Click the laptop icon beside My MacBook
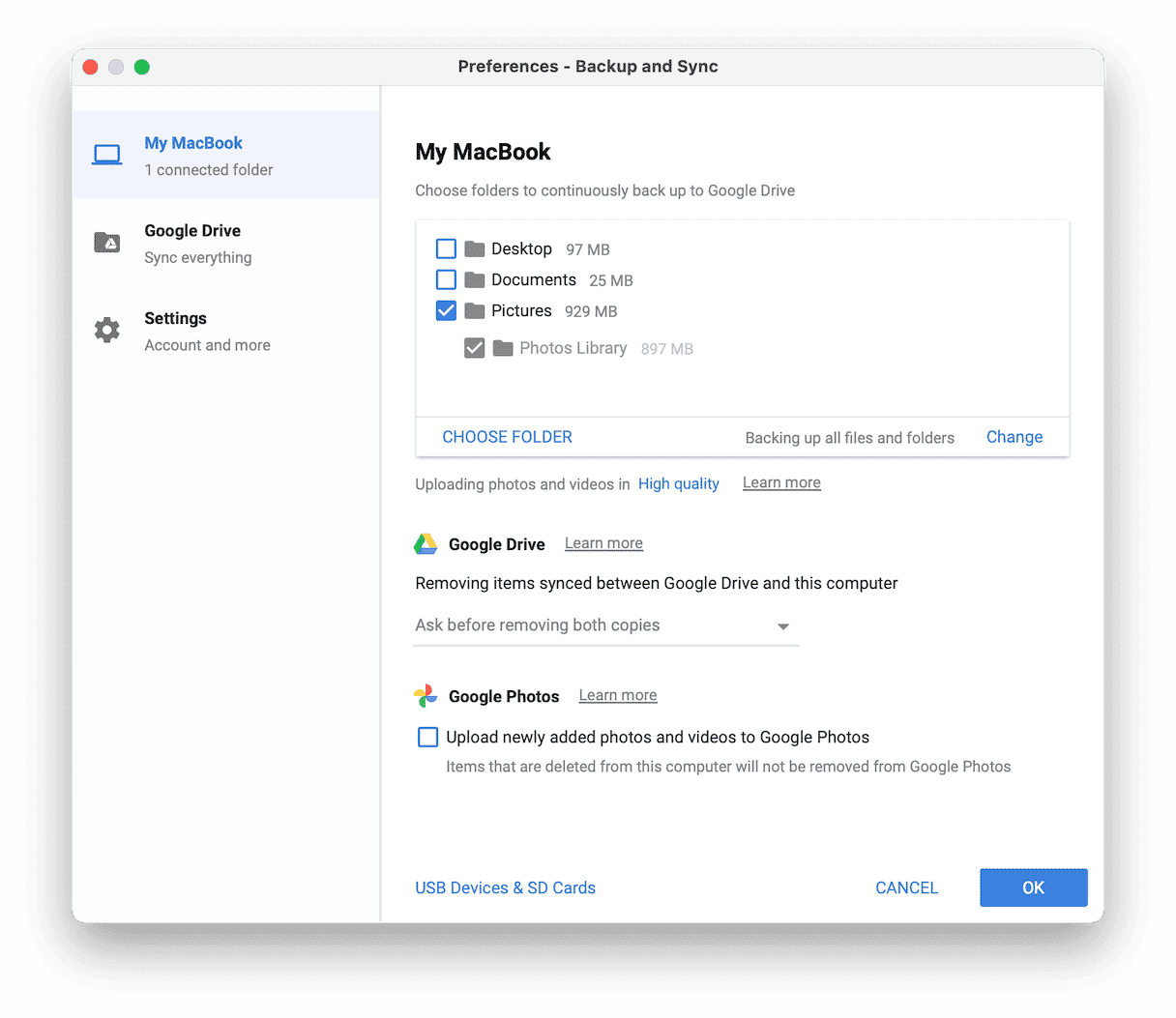Screen dimensions: 1176x1018 pos(107,156)
